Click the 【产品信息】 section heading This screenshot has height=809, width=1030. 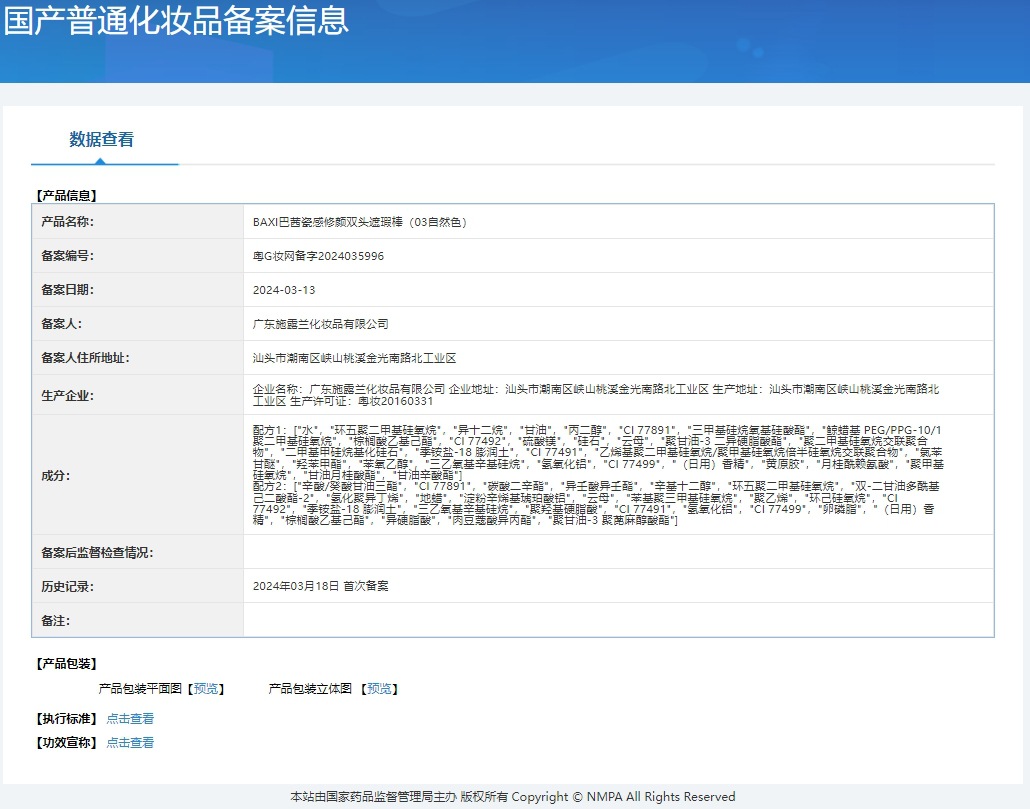click(x=66, y=195)
